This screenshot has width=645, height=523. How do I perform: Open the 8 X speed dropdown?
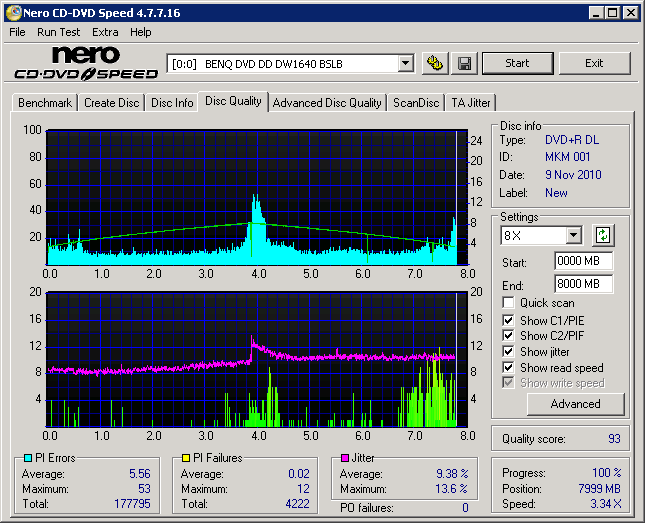point(573,236)
